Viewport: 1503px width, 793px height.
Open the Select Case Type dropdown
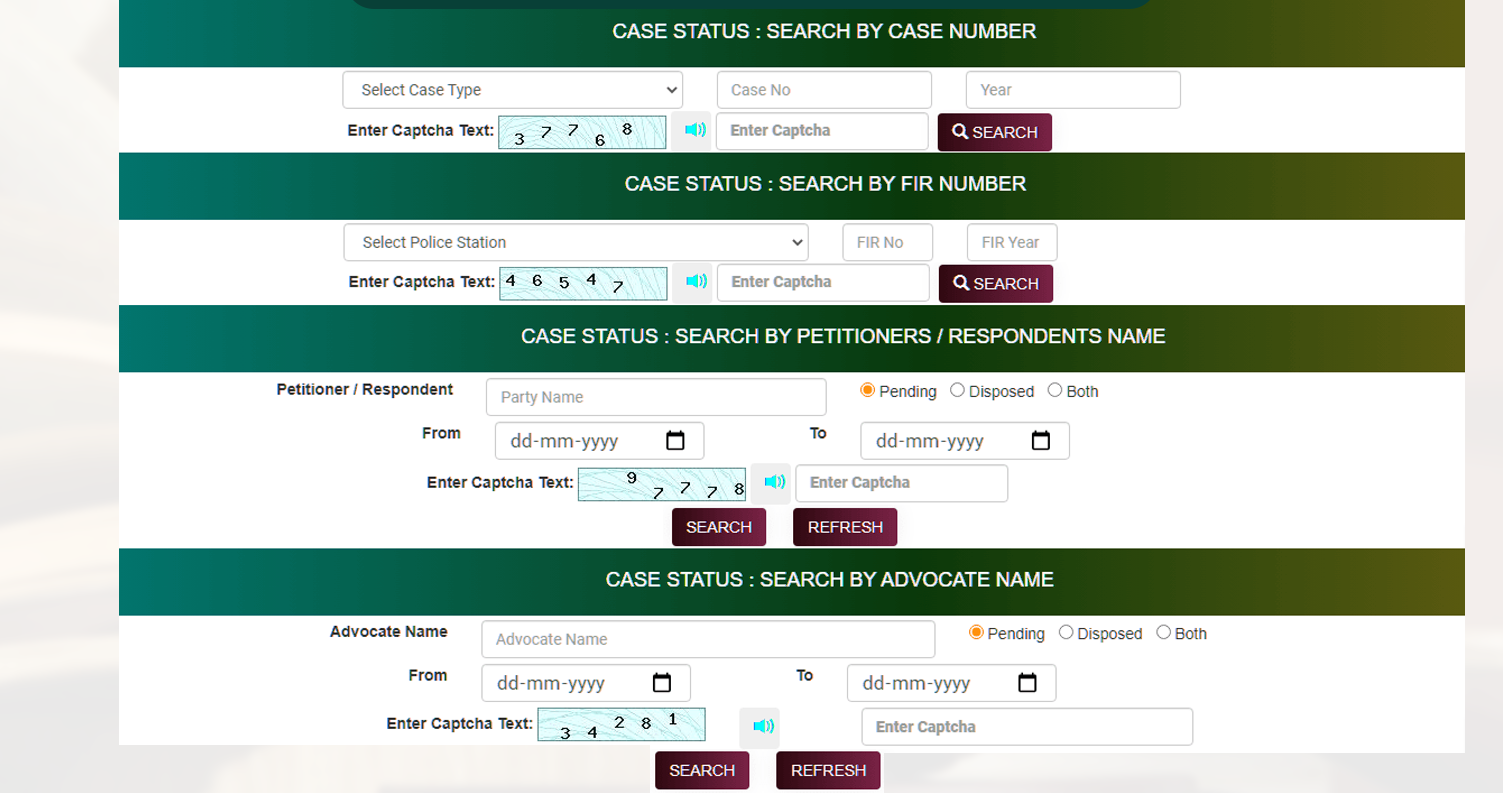click(512, 89)
